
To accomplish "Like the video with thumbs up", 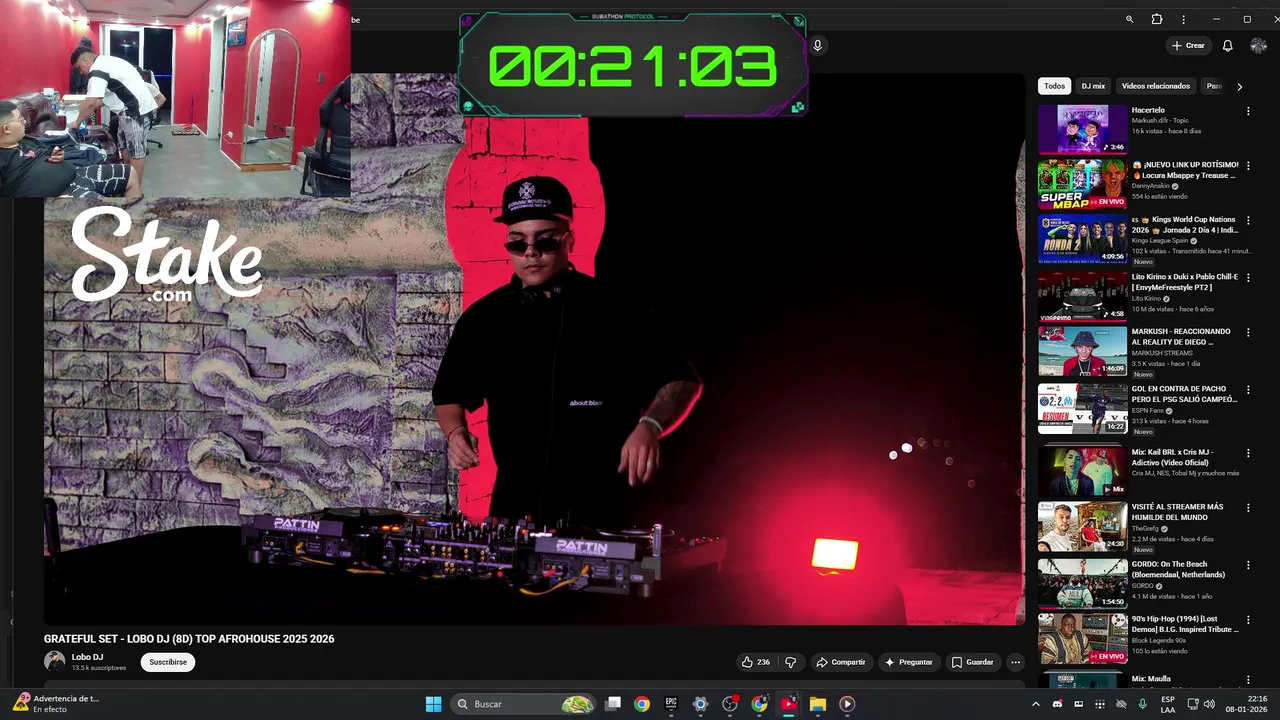I will (755, 662).
